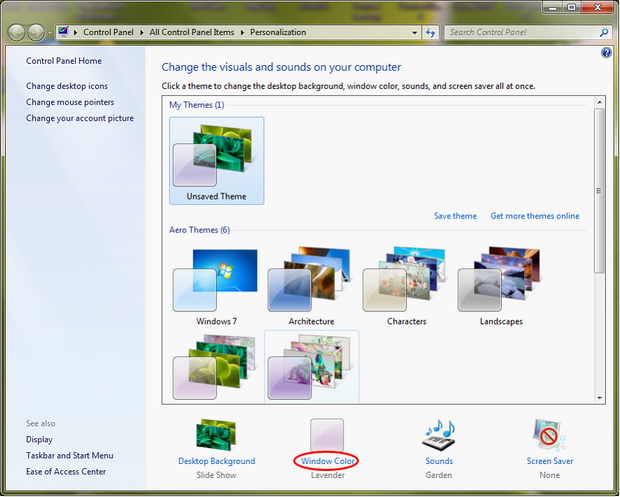Click the Window Color lavender swatch icon
620x497 pixels.
(x=327, y=435)
